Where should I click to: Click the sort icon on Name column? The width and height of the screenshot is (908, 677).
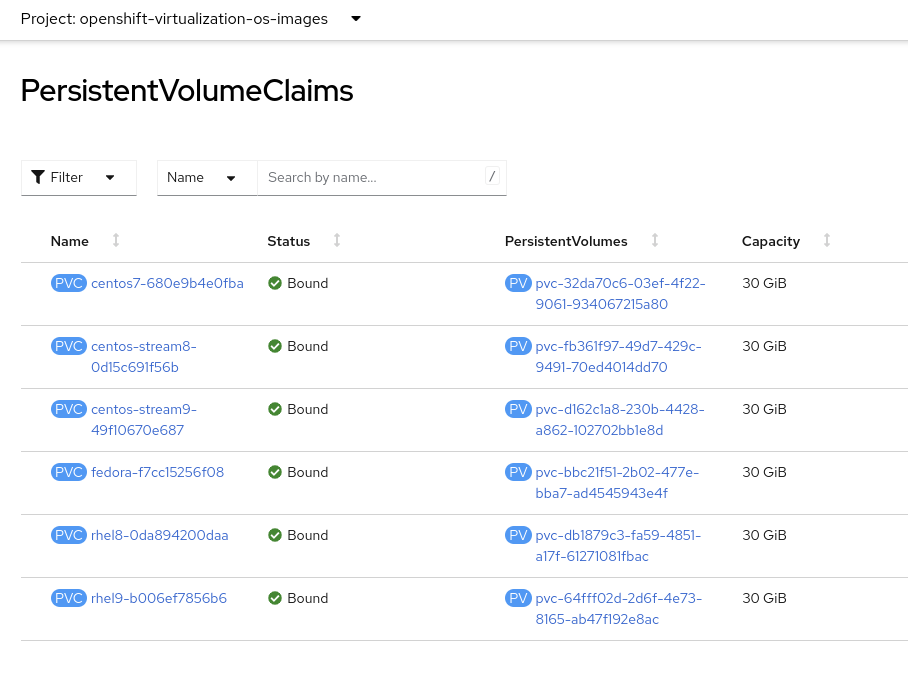click(116, 241)
